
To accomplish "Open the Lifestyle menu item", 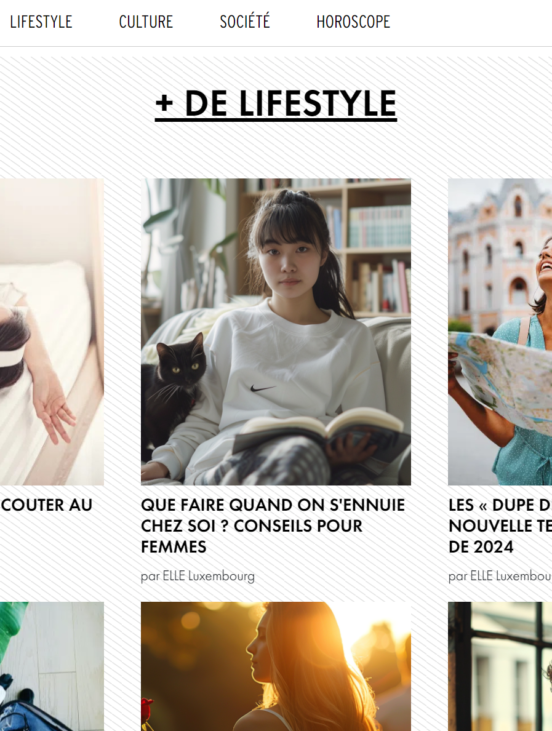I will click(x=41, y=22).
